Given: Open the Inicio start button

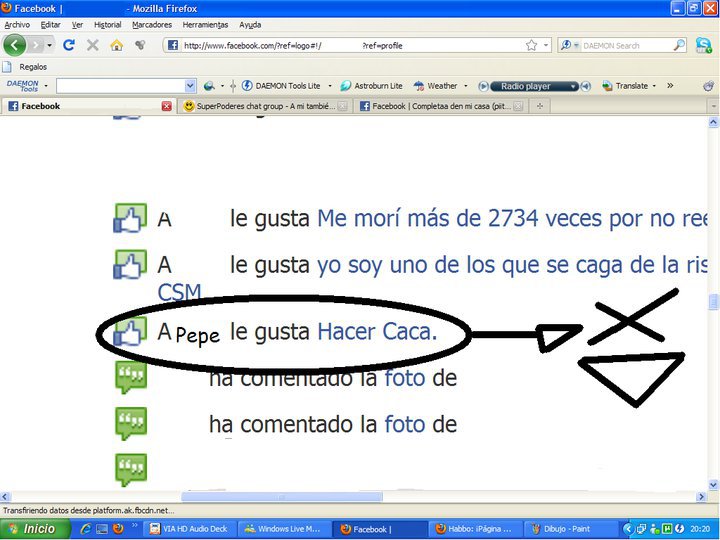Looking at the screenshot, I should [x=36, y=529].
